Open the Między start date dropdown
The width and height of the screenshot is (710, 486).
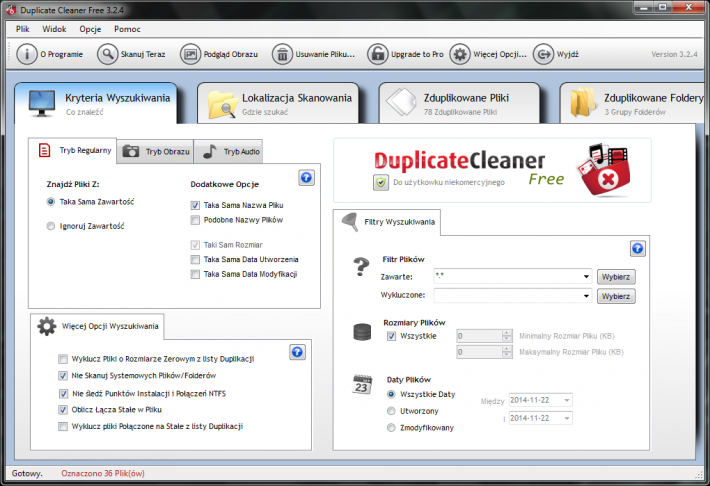[x=567, y=400]
